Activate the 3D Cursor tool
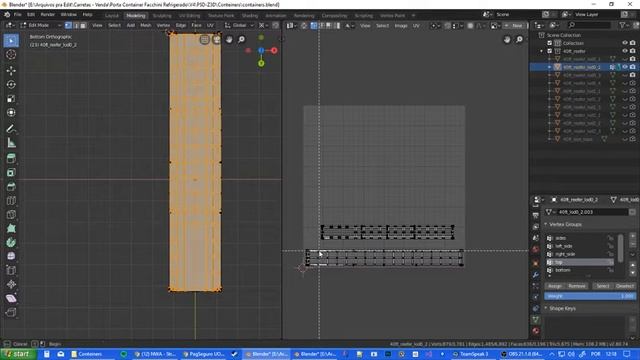 point(11,55)
